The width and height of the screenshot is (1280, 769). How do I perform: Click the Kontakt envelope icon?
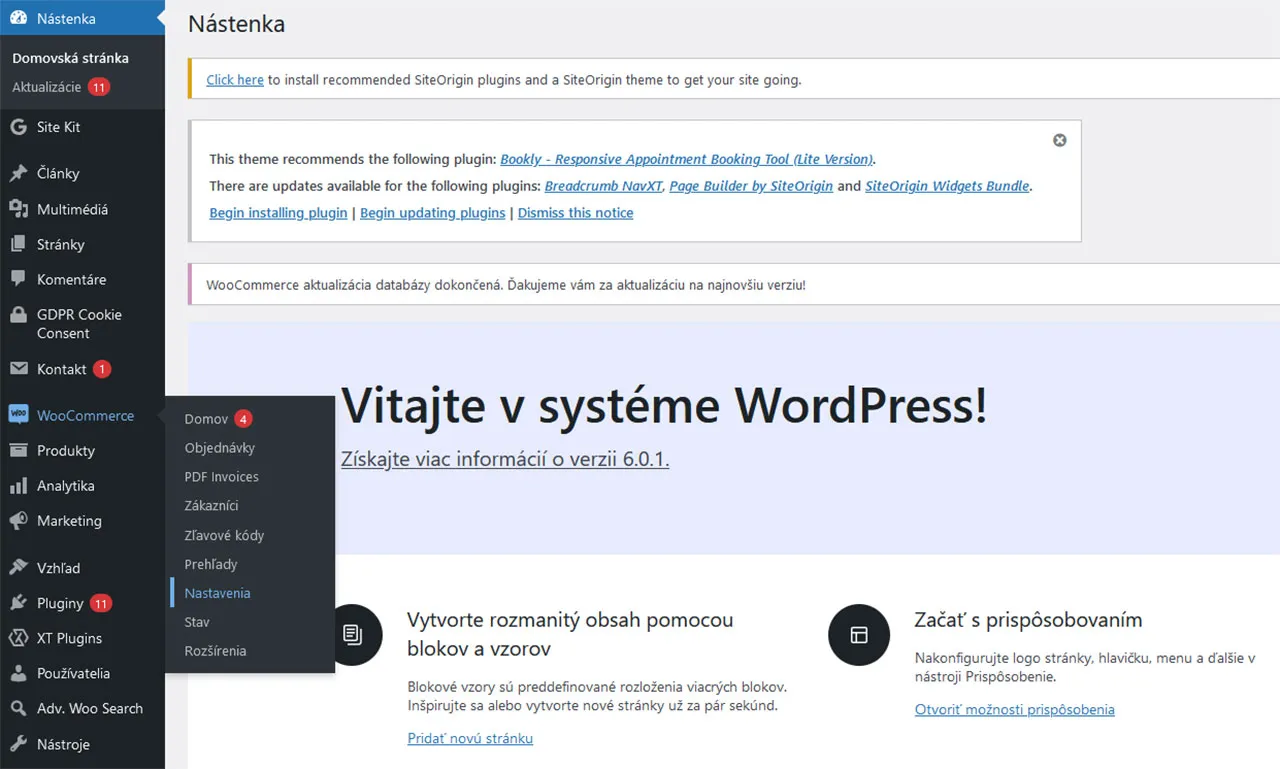pos(18,369)
